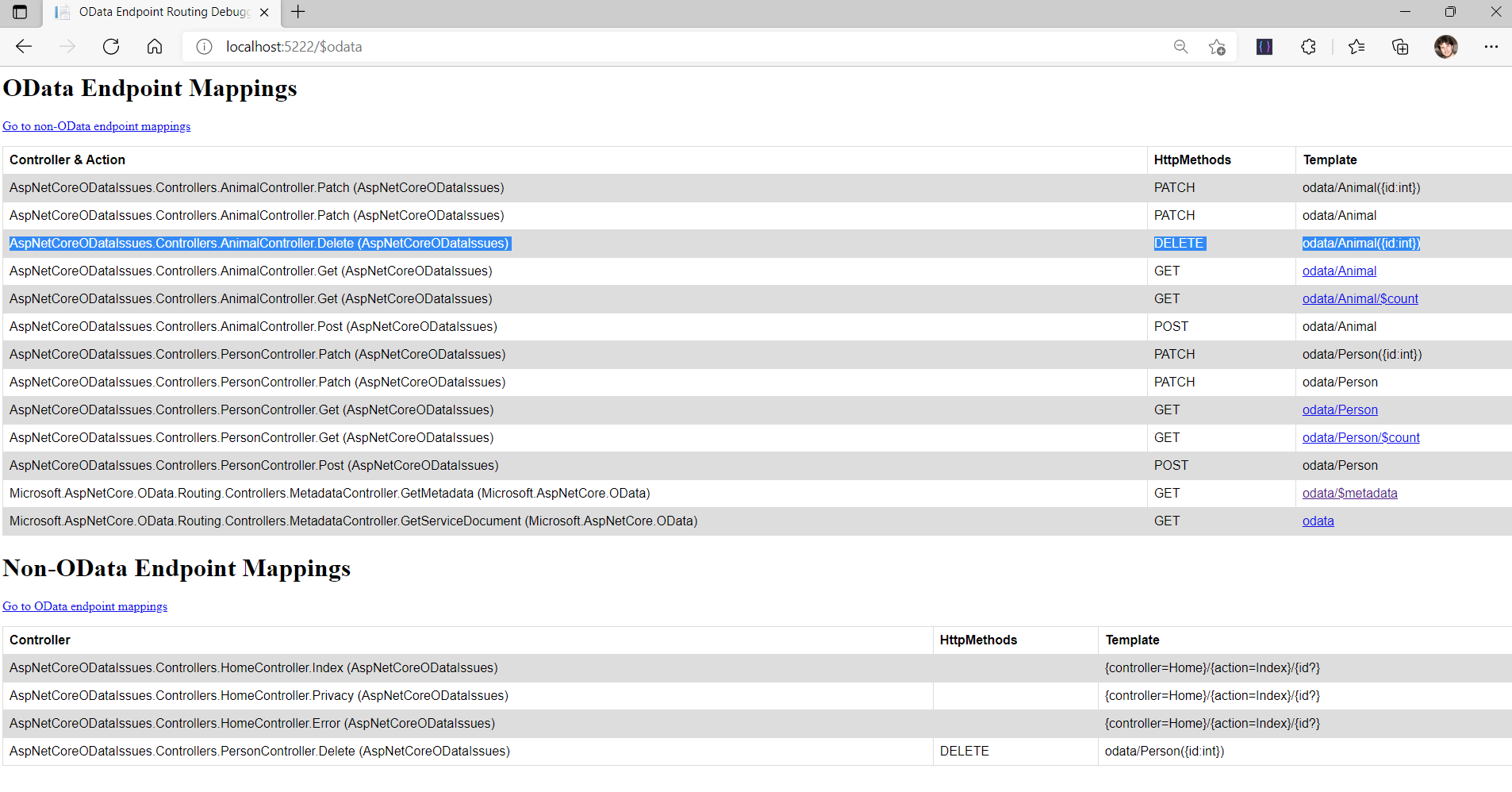Open the tab actions menu
The width and height of the screenshot is (1512, 792).
pyautogui.click(x=19, y=12)
